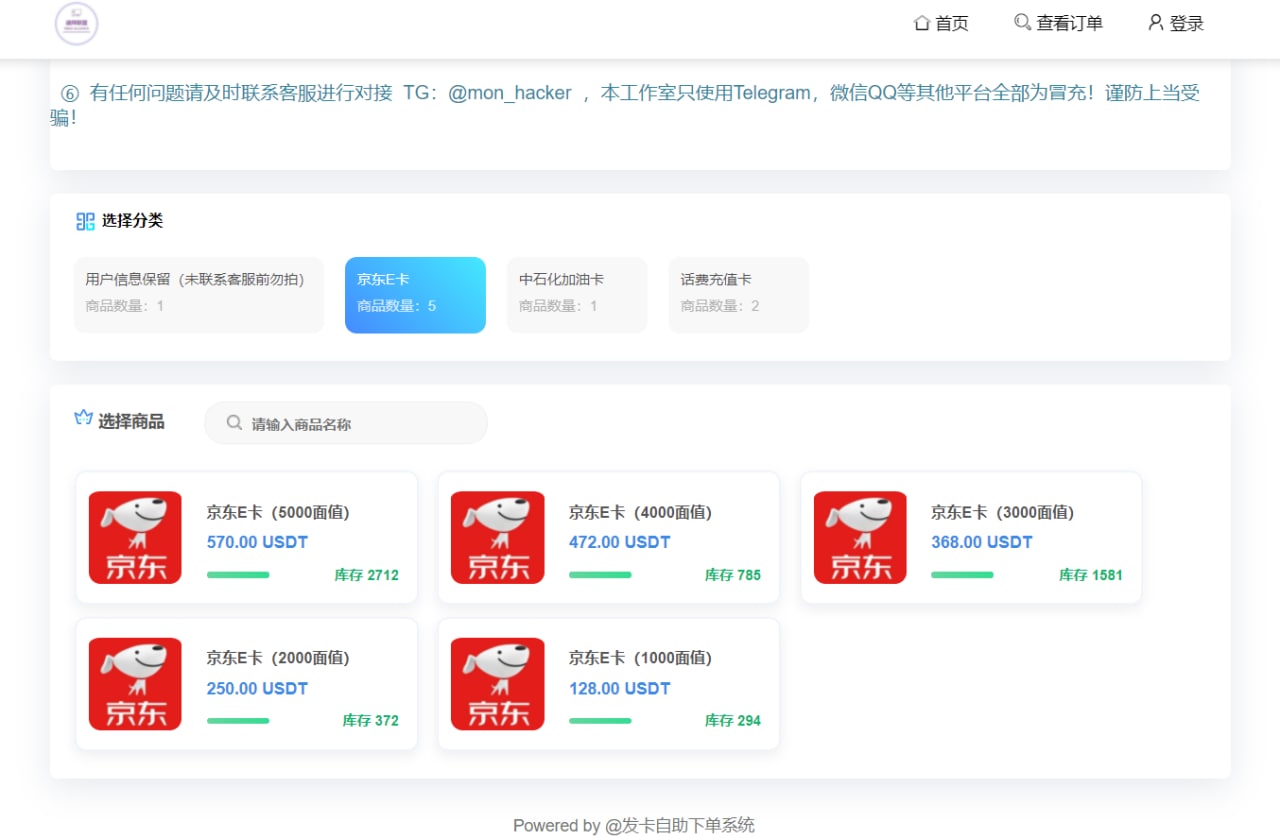Click the green stock bar on 京东E卡 2000面值
The height and width of the screenshot is (839, 1280).
238,720
